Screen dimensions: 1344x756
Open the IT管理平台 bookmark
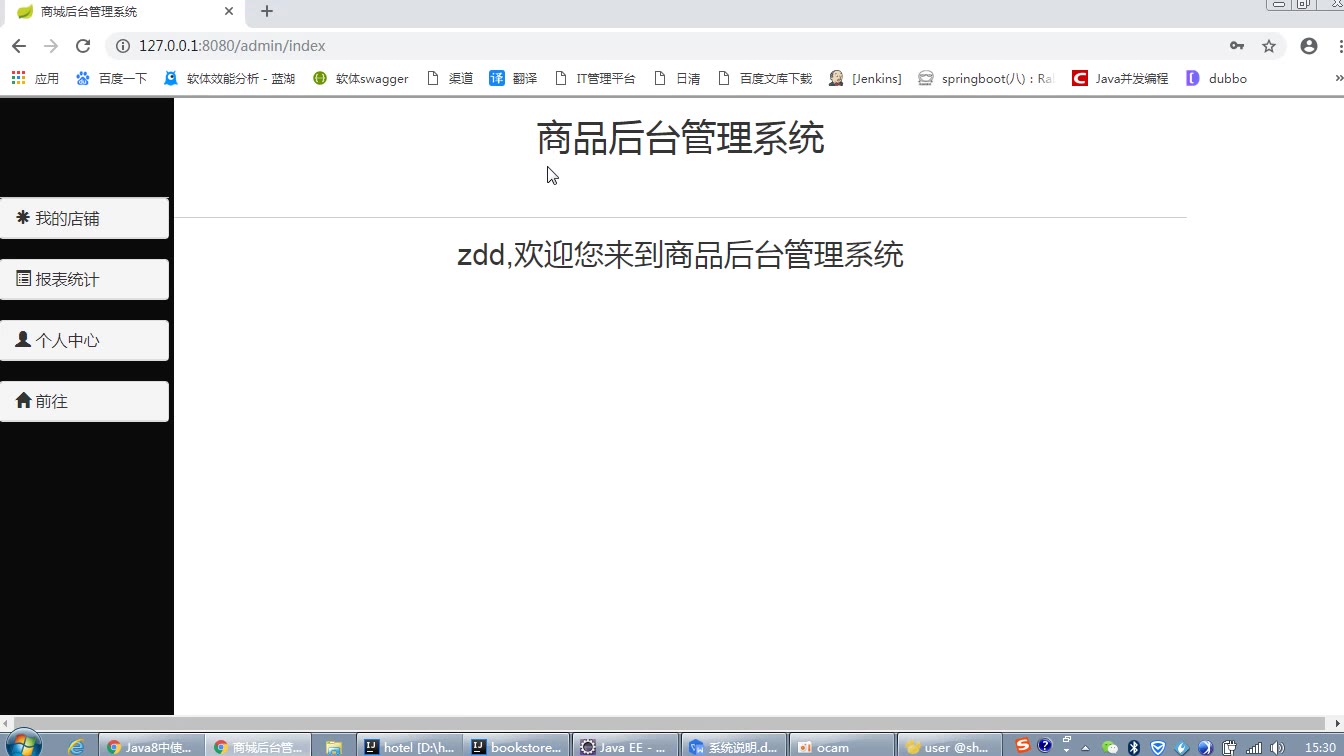(595, 78)
